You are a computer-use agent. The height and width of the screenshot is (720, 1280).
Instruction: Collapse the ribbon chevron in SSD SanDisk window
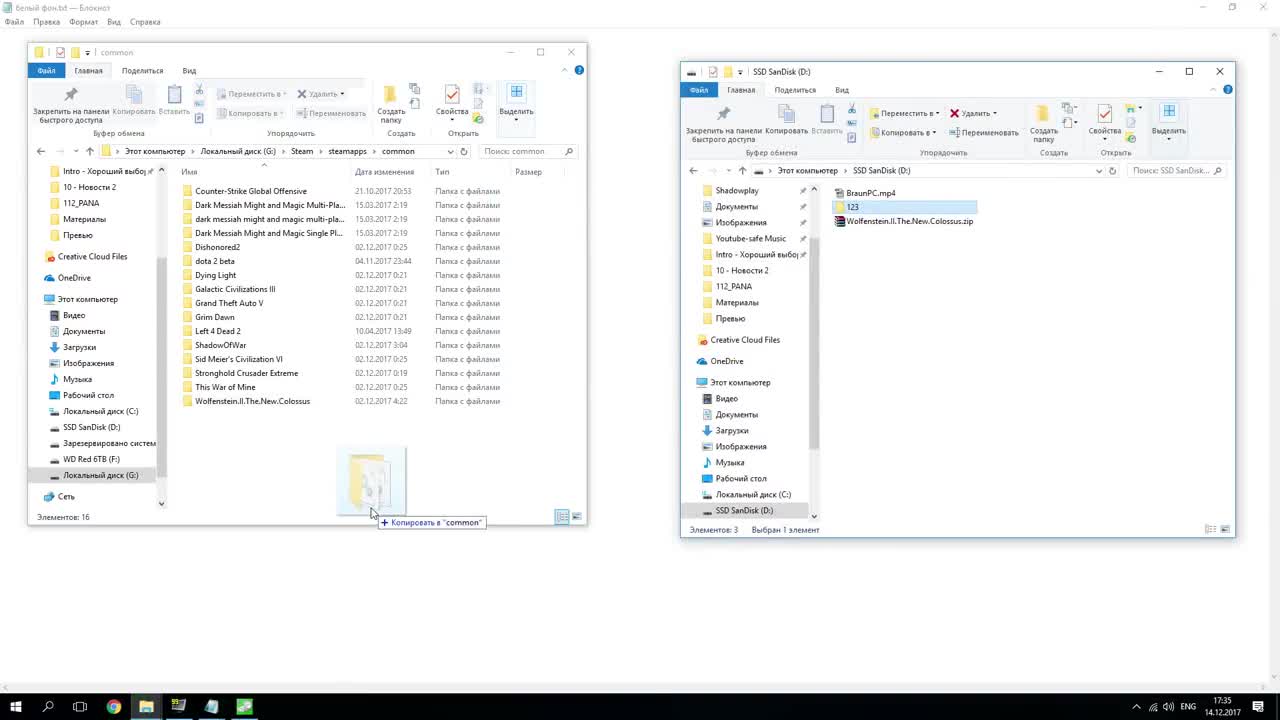pyautogui.click(x=1214, y=90)
